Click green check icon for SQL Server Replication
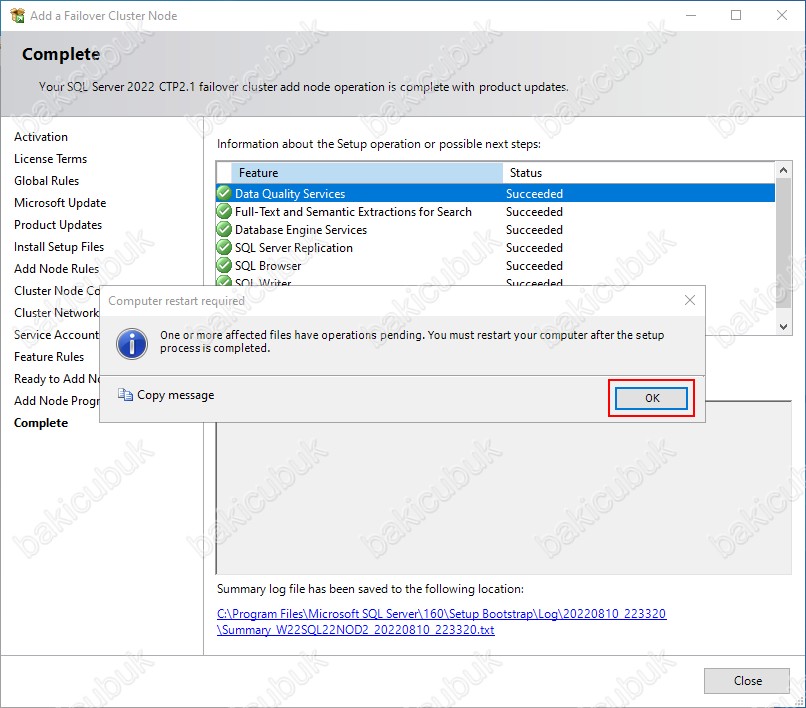Image resolution: width=806 pixels, height=708 pixels. point(224,247)
